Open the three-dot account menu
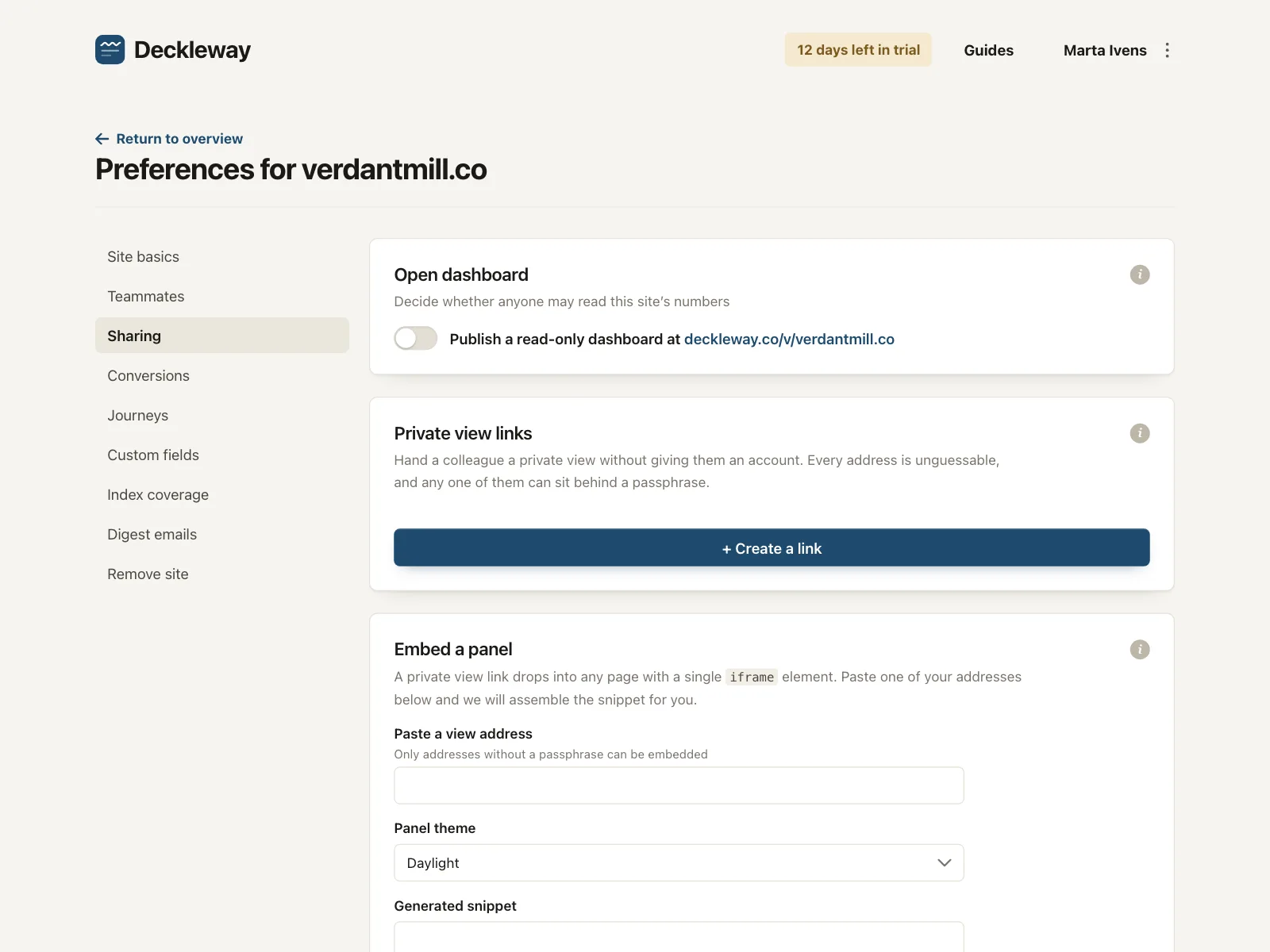 [x=1167, y=50]
